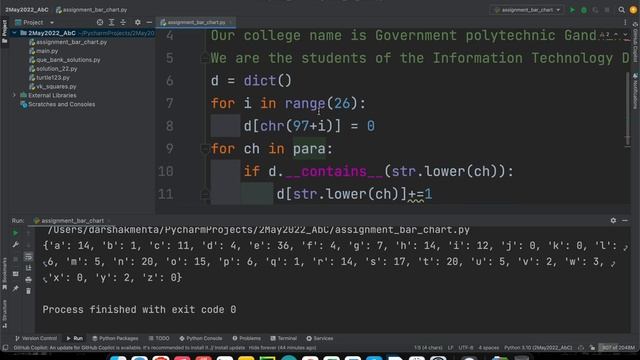This screenshot has width=640, height=360.
Task: Clear console output with trash icon
Action: pyautogui.click(x=28, y=291)
